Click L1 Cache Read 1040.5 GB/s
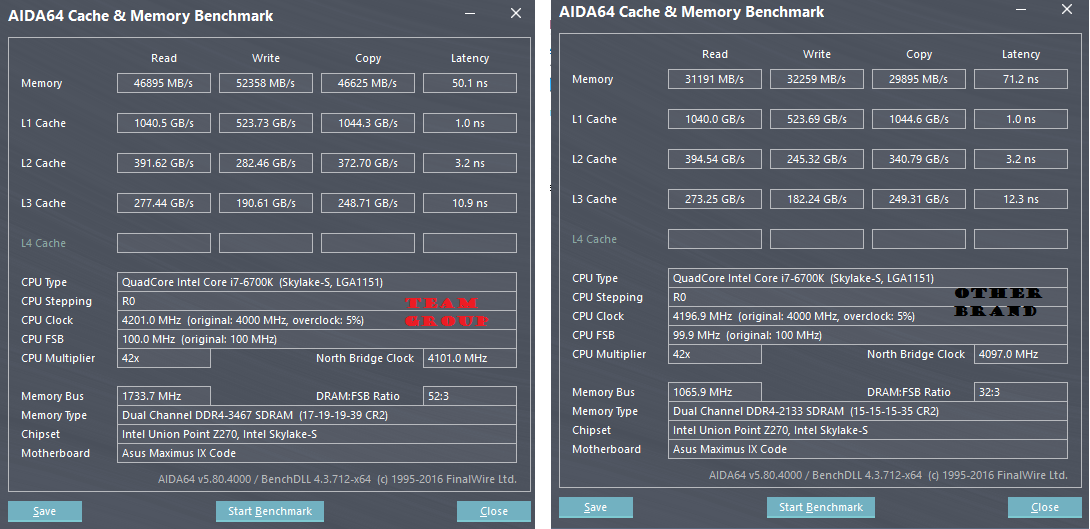The width and height of the screenshot is (1090, 529). [163, 123]
